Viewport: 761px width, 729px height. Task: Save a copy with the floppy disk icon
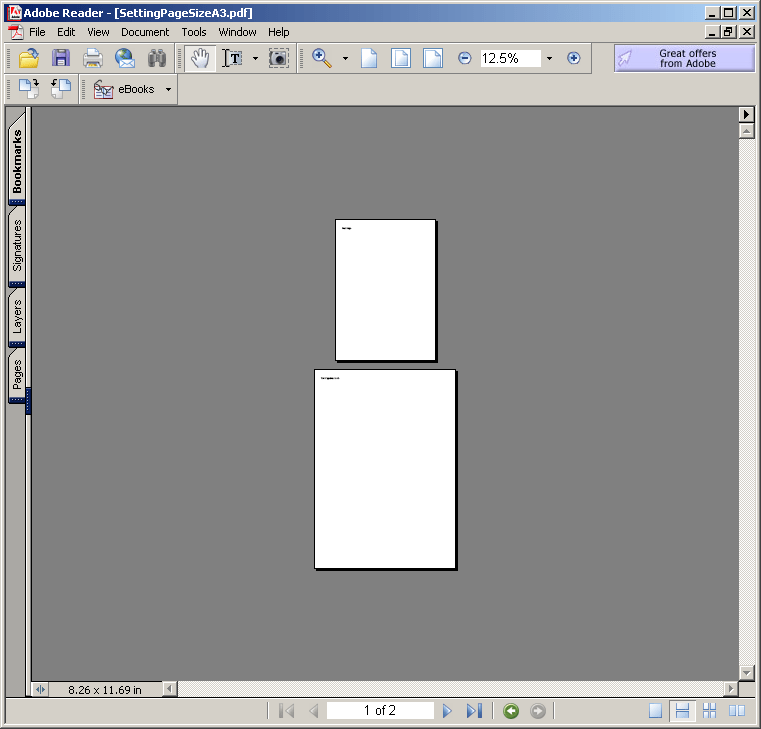point(61,58)
